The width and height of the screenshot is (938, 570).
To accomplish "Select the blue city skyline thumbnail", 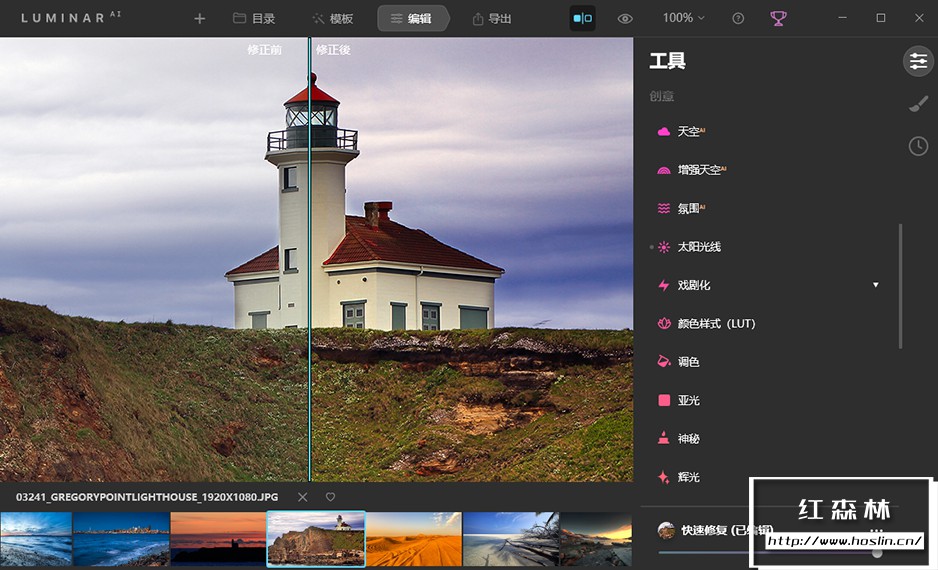I will tap(121, 539).
